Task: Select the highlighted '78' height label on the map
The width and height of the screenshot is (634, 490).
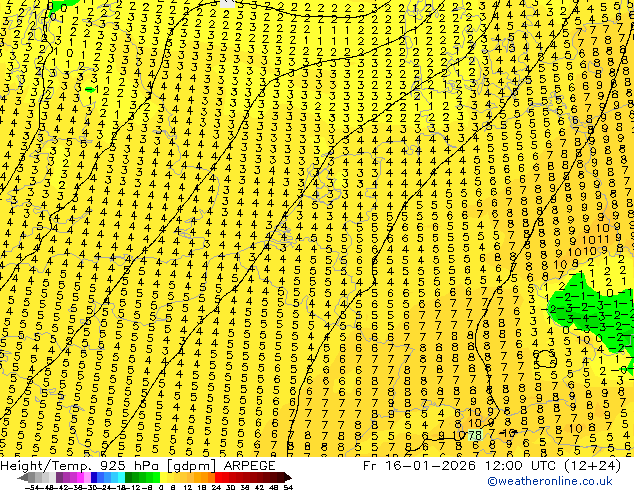Action: (475, 435)
